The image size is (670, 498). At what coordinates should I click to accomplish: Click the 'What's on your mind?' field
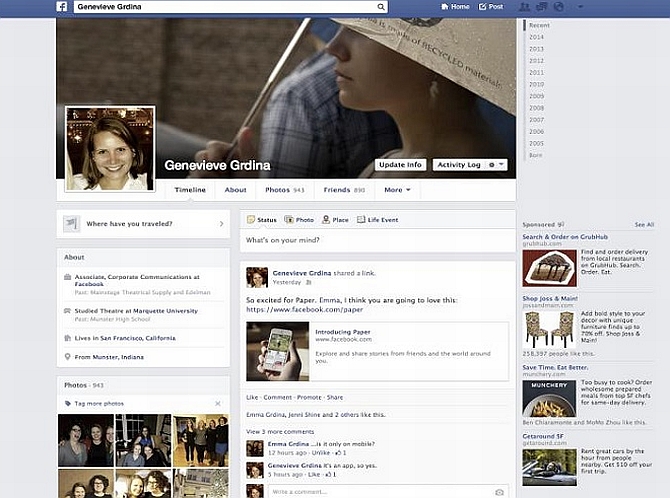tap(378, 240)
